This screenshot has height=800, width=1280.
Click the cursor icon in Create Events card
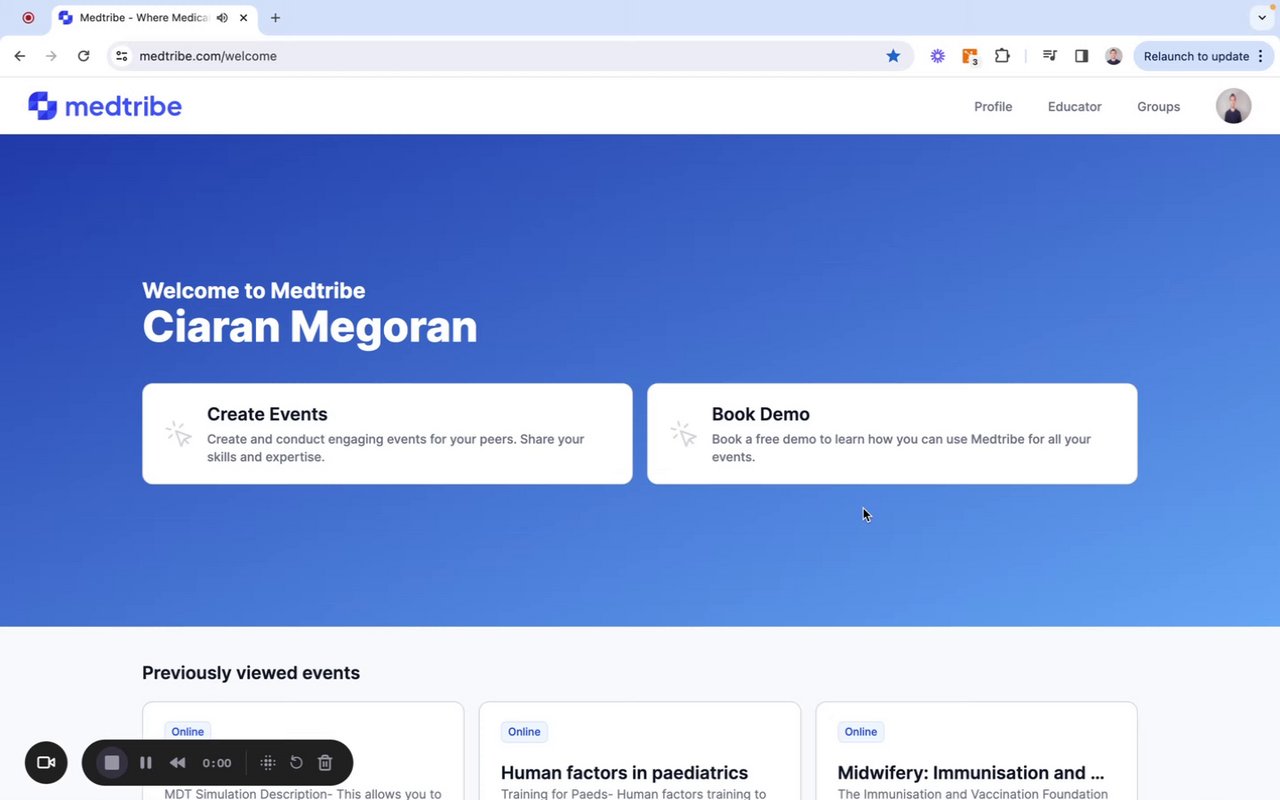pyautogui.click(x=178, y=433)
